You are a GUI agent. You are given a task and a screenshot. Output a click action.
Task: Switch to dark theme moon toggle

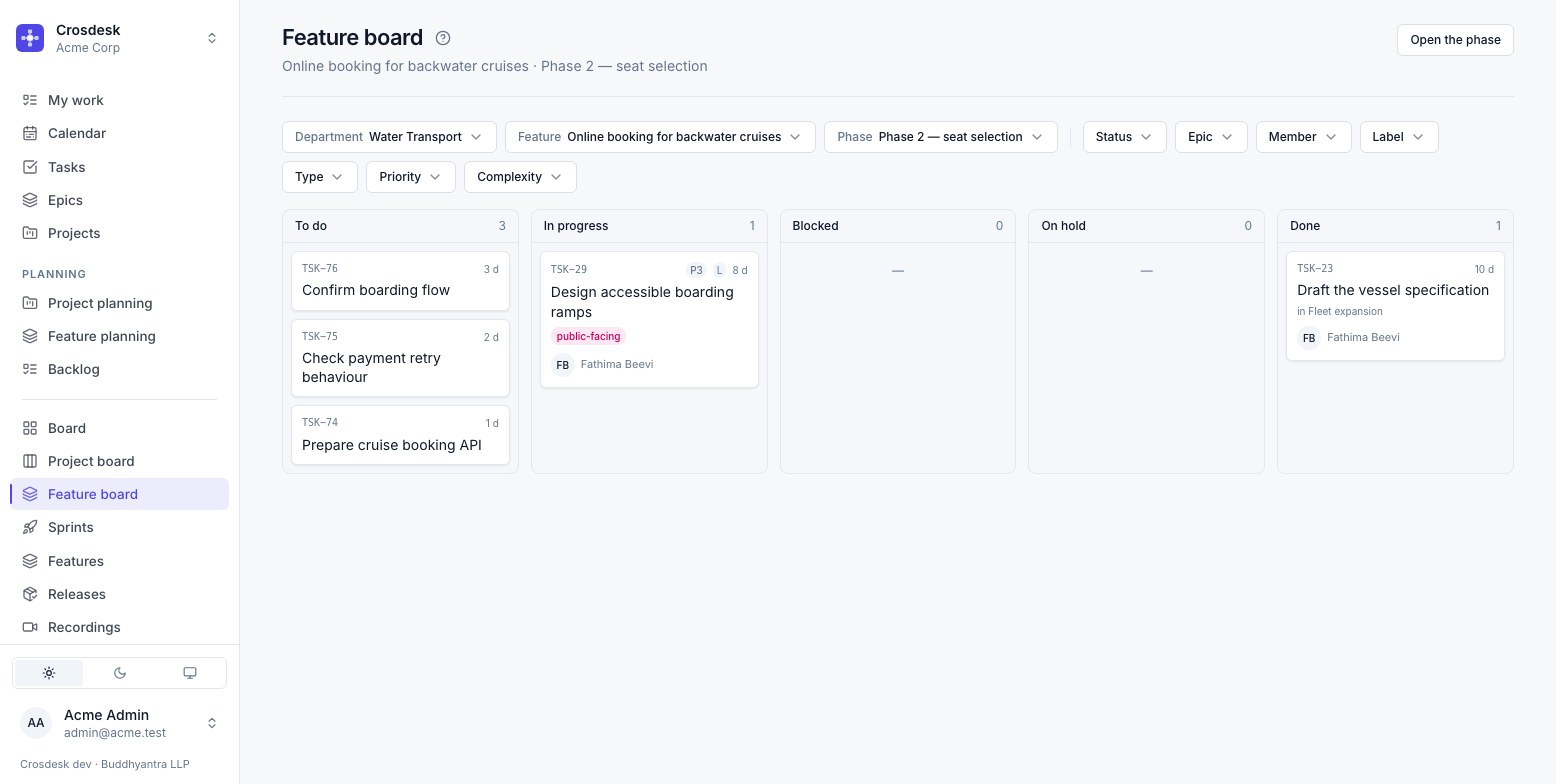tap(120, 673)
